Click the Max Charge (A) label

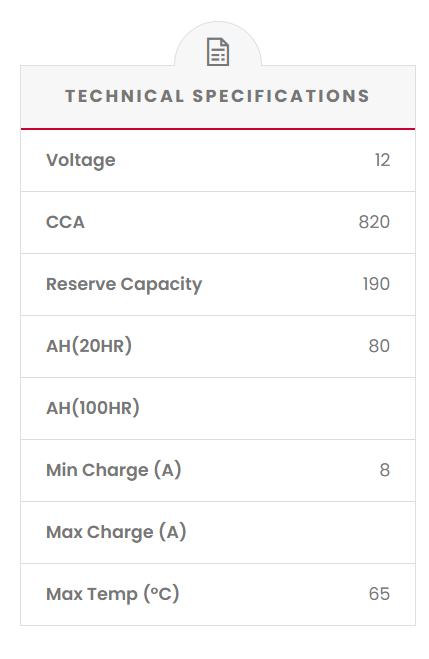point(116,532)
